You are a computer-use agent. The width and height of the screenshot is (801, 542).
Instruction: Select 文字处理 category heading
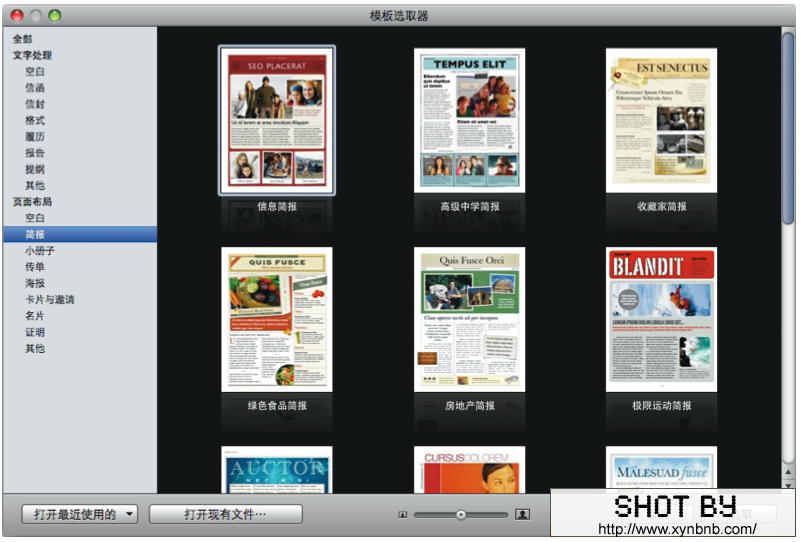pos(32,55)
